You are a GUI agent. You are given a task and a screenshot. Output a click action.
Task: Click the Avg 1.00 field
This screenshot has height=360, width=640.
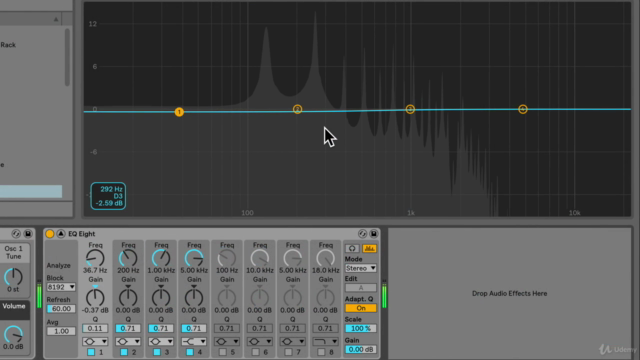(x=61, y=331)
